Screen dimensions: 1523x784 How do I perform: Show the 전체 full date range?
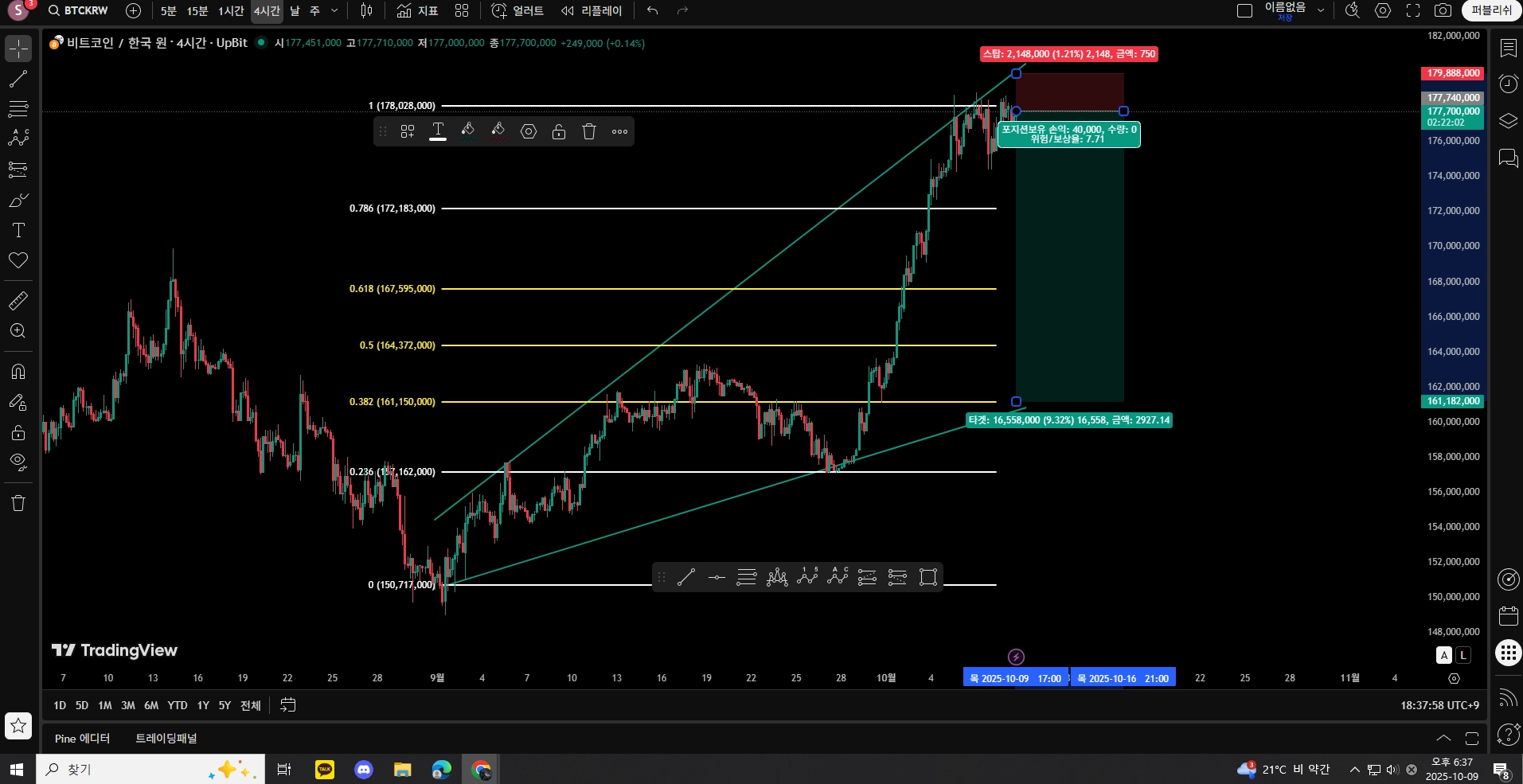coord(250,705)
